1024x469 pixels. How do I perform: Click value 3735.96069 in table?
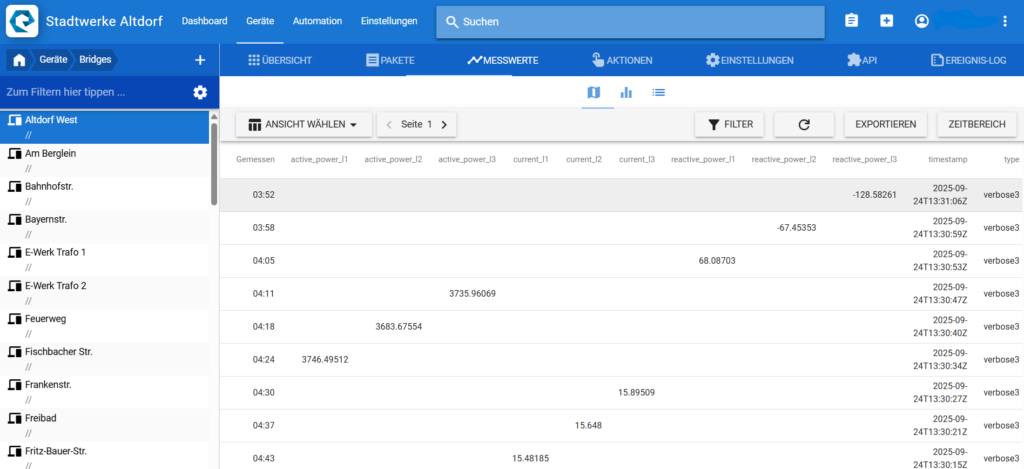472,293
